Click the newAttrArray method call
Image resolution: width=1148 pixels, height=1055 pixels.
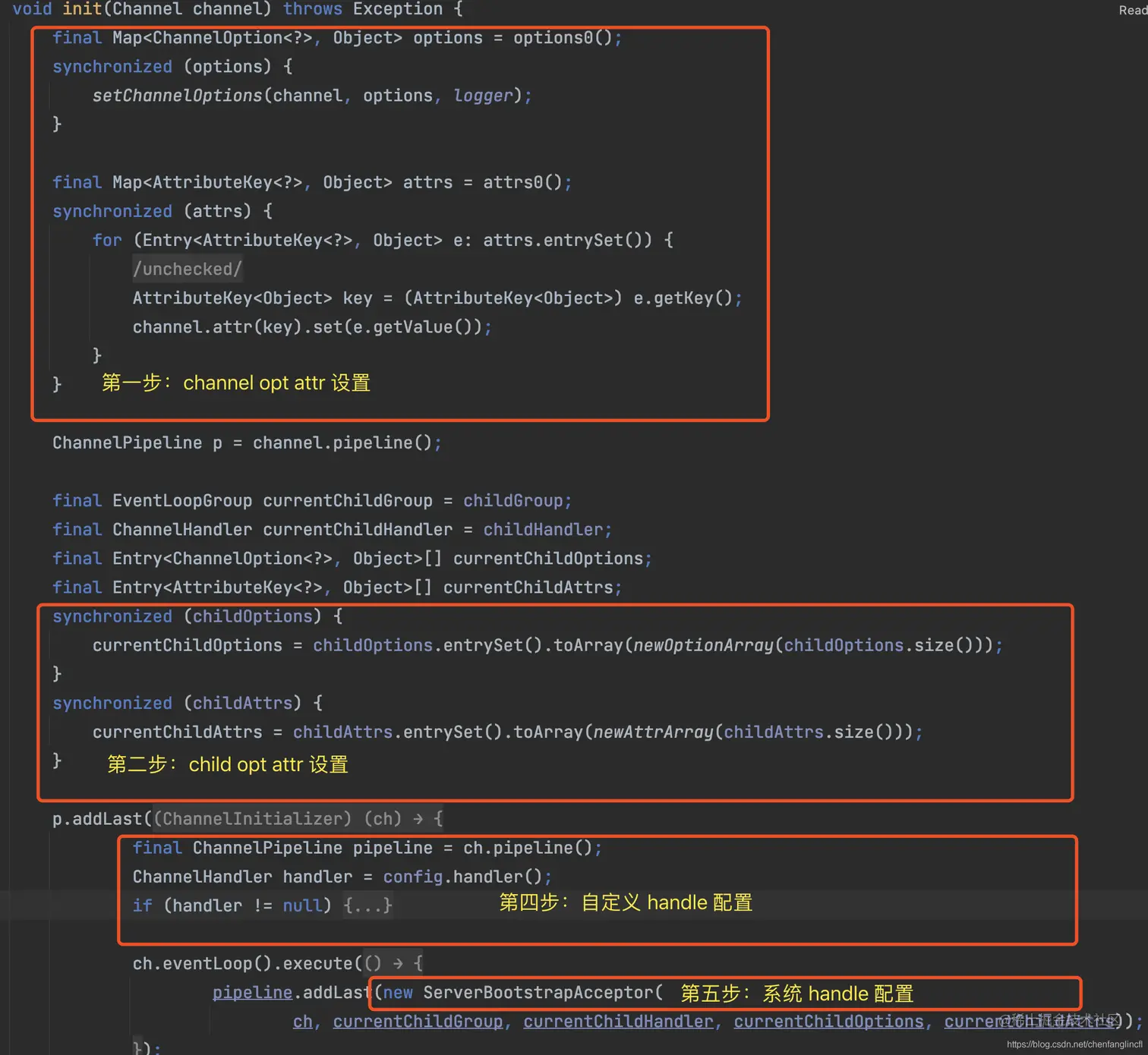(653, 732)
